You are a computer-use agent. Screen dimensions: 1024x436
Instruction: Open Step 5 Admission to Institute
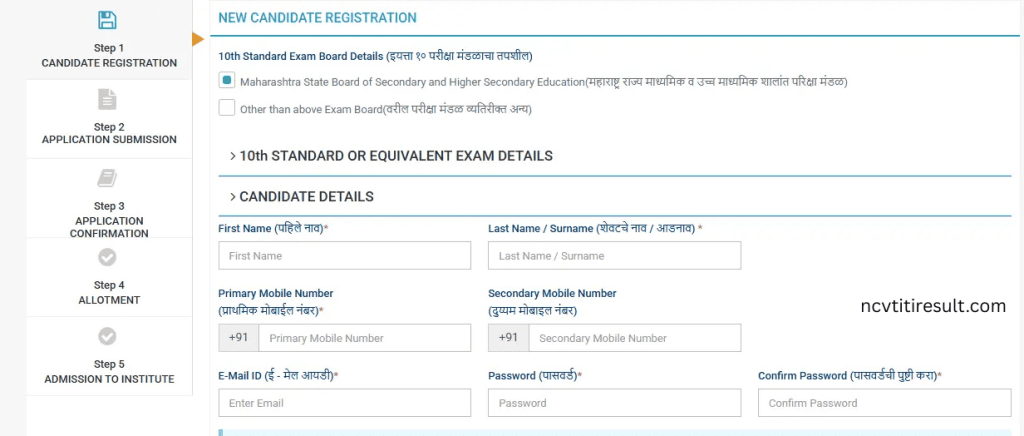108,371
